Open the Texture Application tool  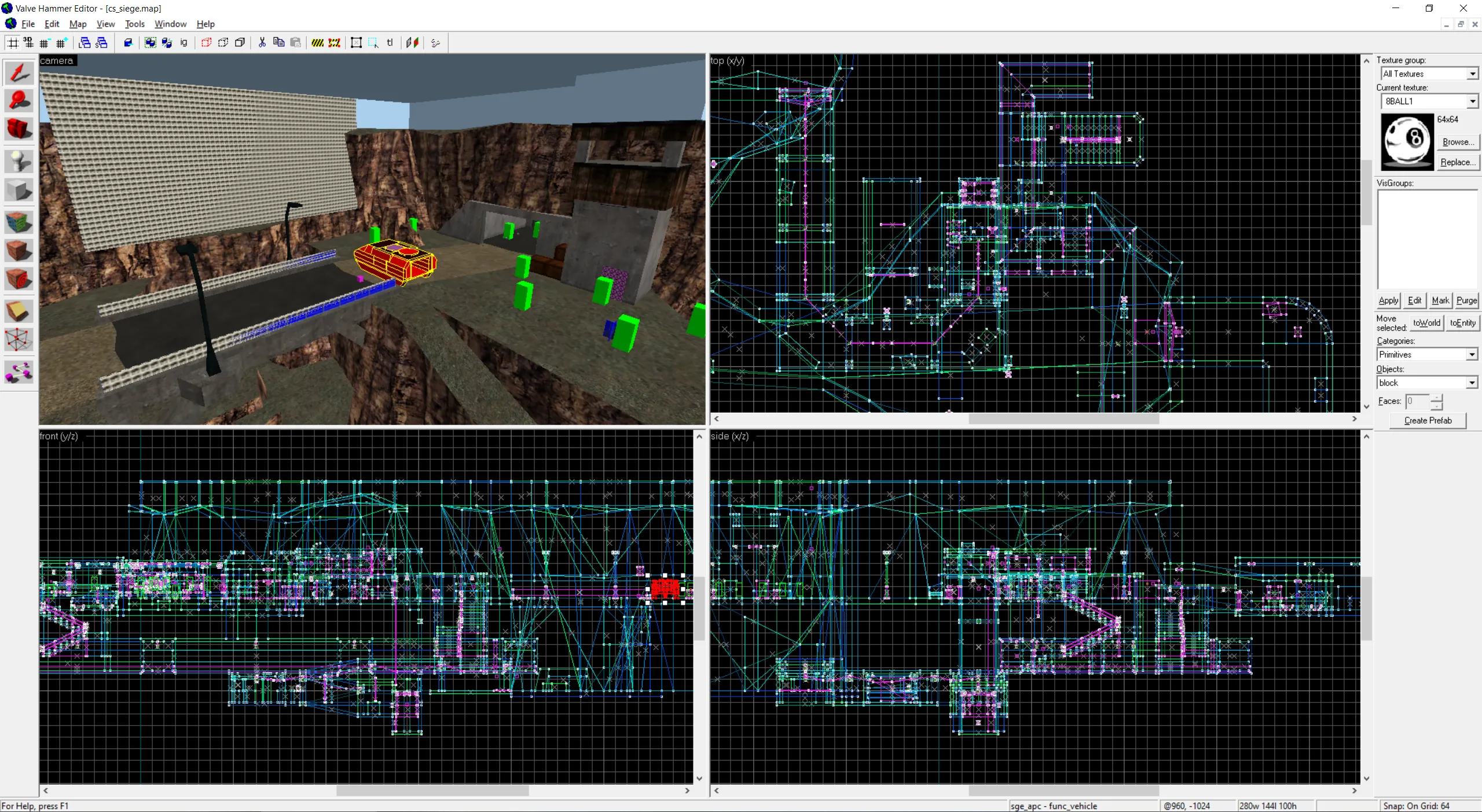[19, 222]
